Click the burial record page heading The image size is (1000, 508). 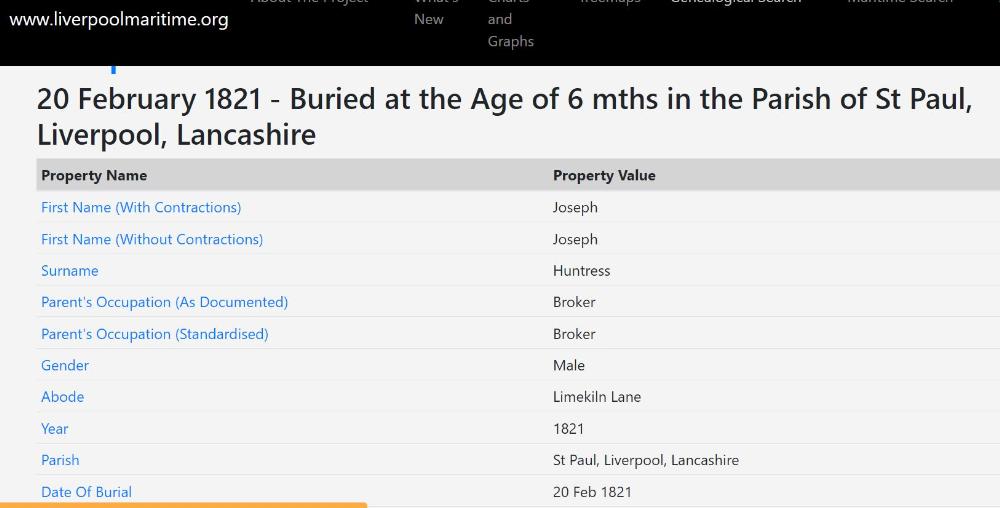point(504,116)
